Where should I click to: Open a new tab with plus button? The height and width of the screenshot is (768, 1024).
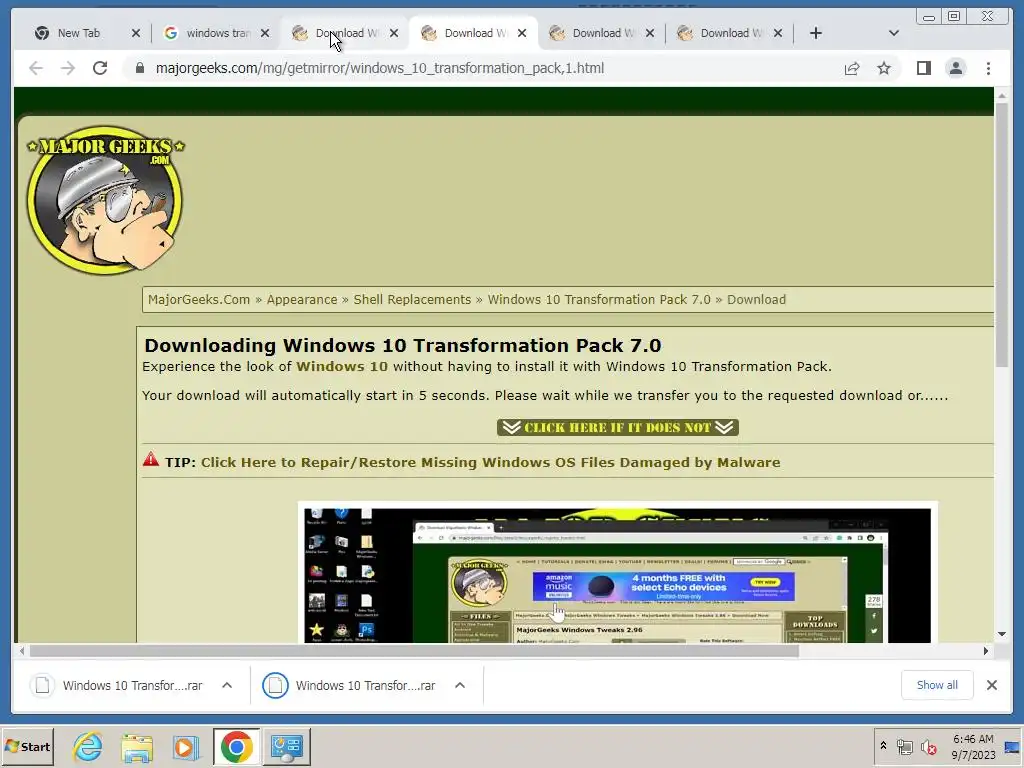pyautogui.click(x=816, y=33)
